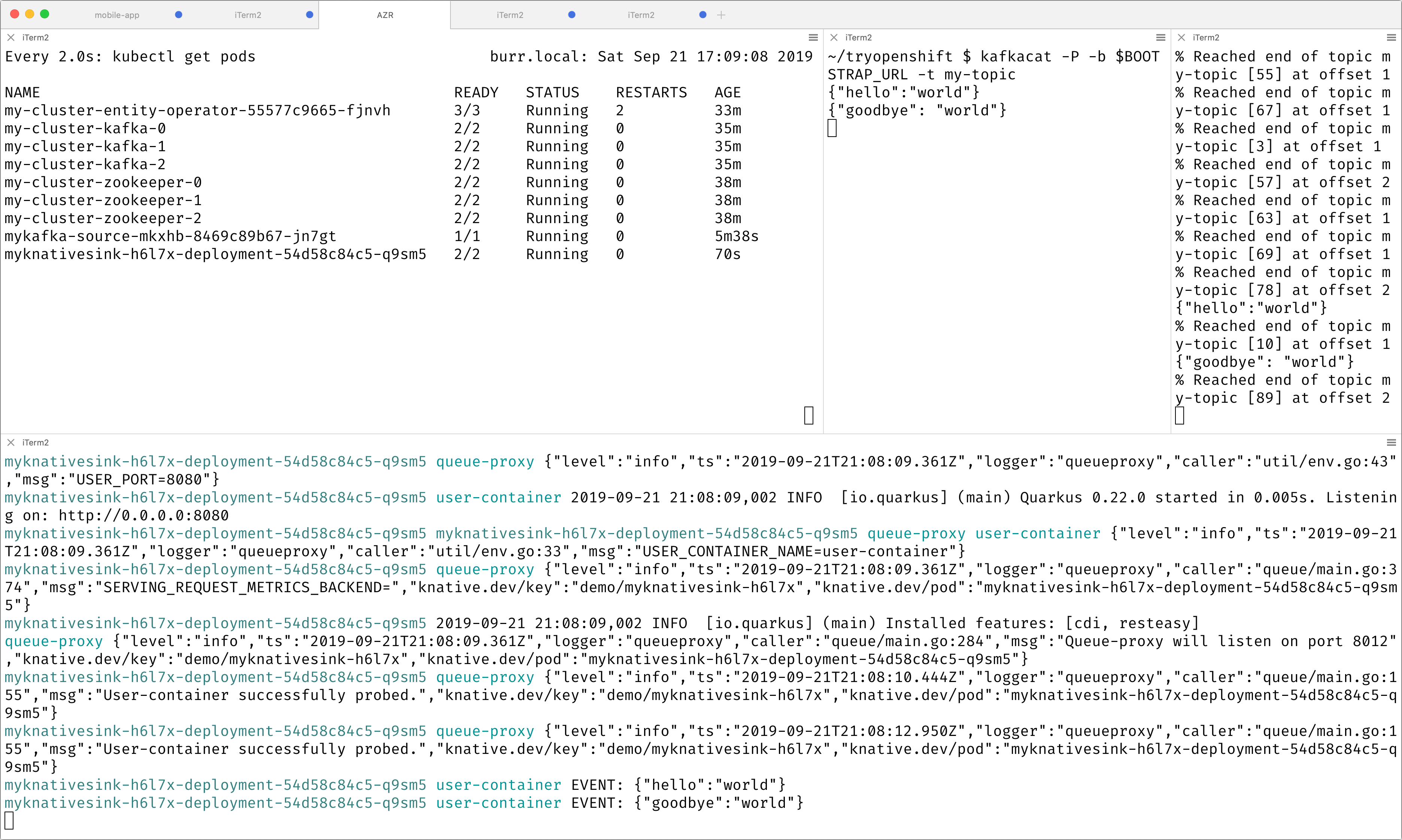Click the yellow minimize window button
1402x840 pixels.
[30, 14]
